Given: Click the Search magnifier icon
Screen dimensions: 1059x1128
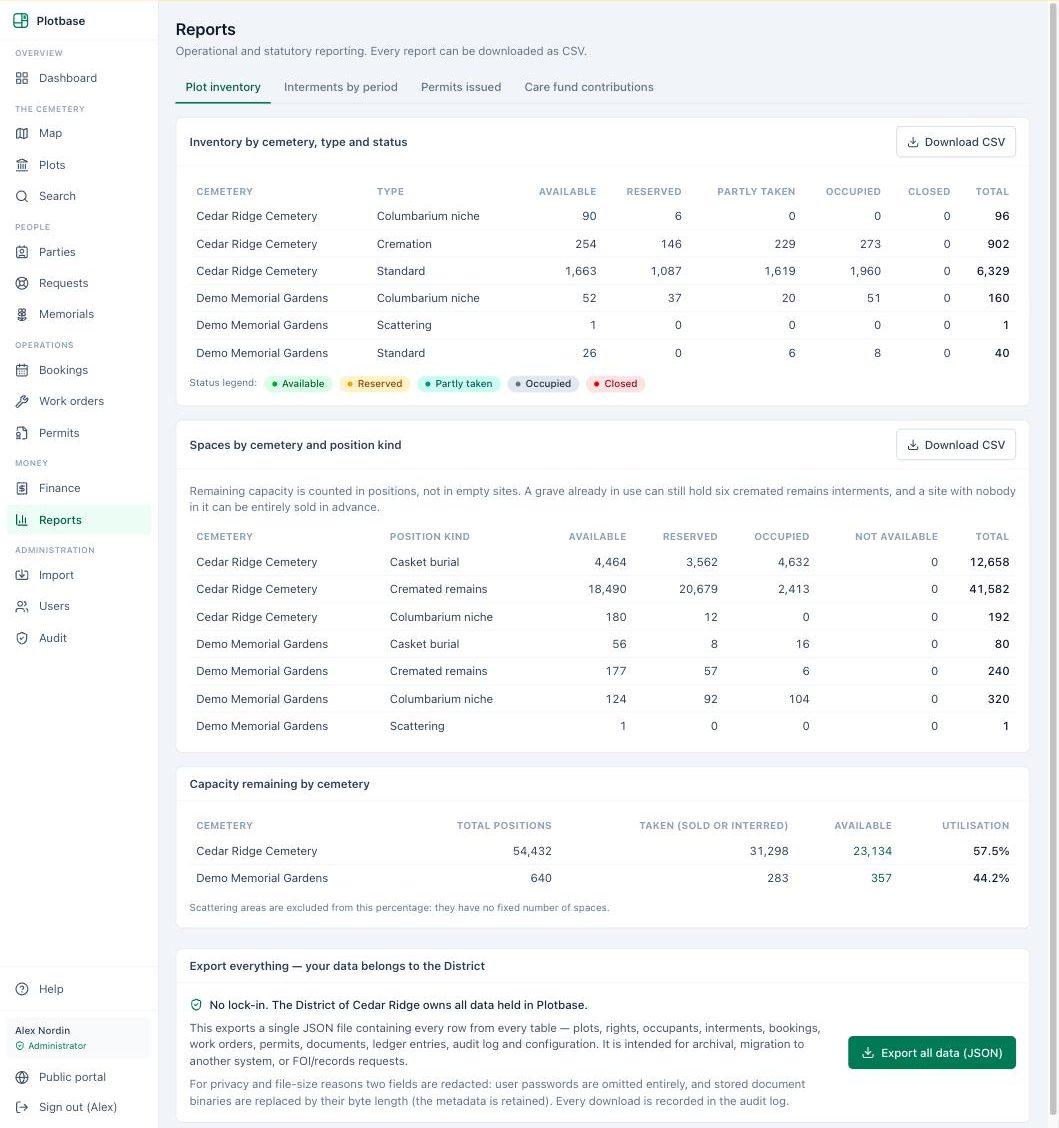Looking at the screenshot, I should [x=22, y=196].
